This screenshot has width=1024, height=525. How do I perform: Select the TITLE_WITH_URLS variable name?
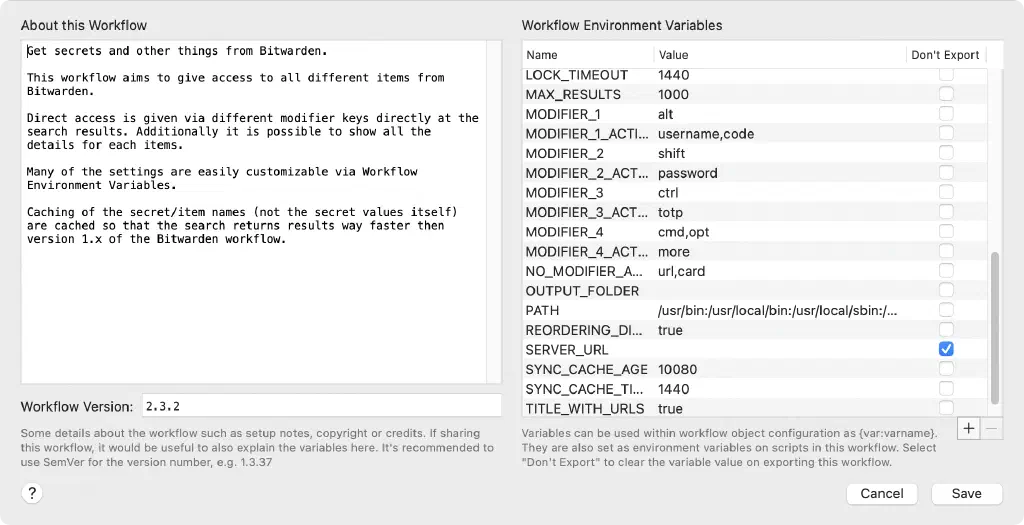pos(584,409)
